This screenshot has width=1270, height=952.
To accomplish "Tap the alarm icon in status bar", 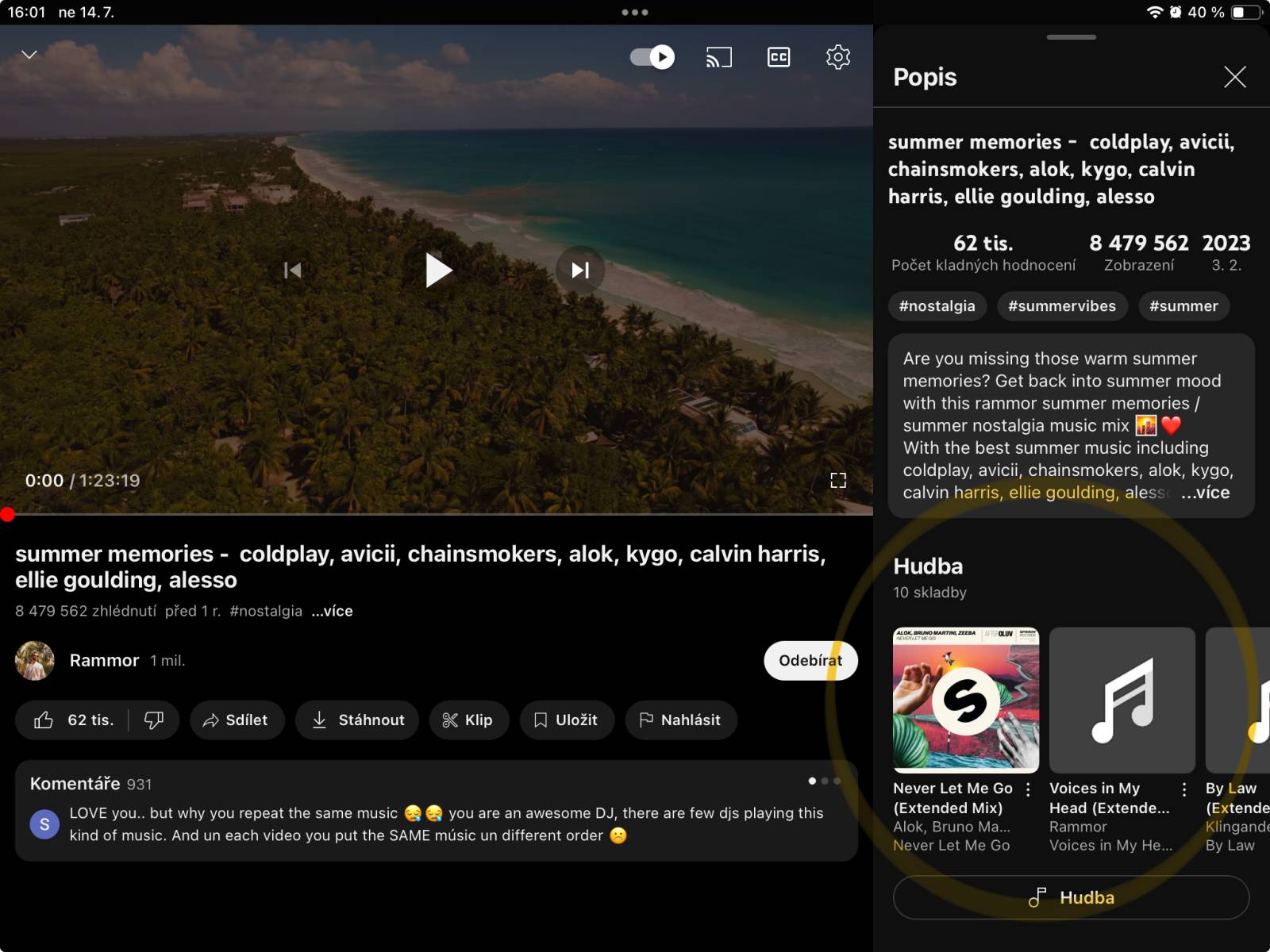I will pyautogui.click(x=1176, y=13).
